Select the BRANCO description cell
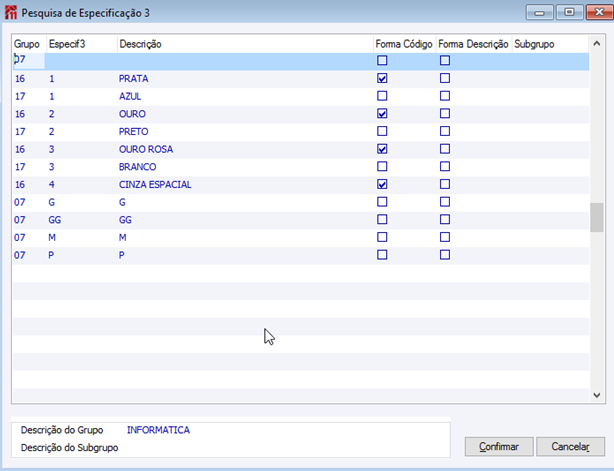614x471 pixels. [137, 167]
